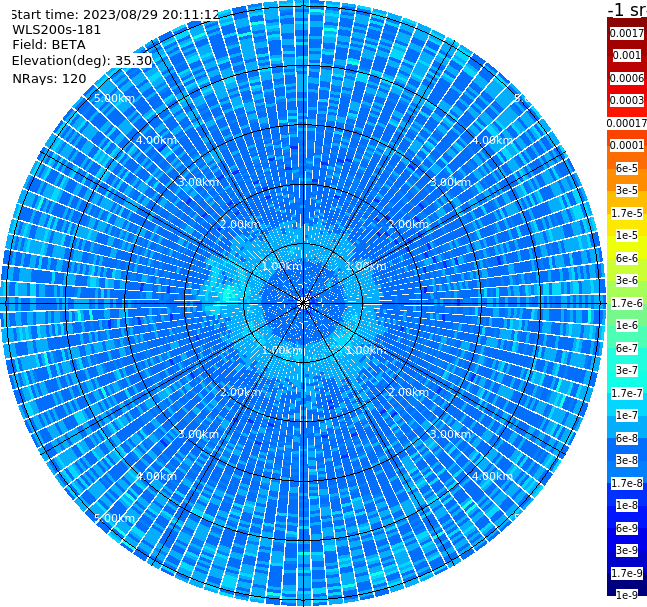Select the 1.00km ring label in northwest quadrant

pos(283,266)
